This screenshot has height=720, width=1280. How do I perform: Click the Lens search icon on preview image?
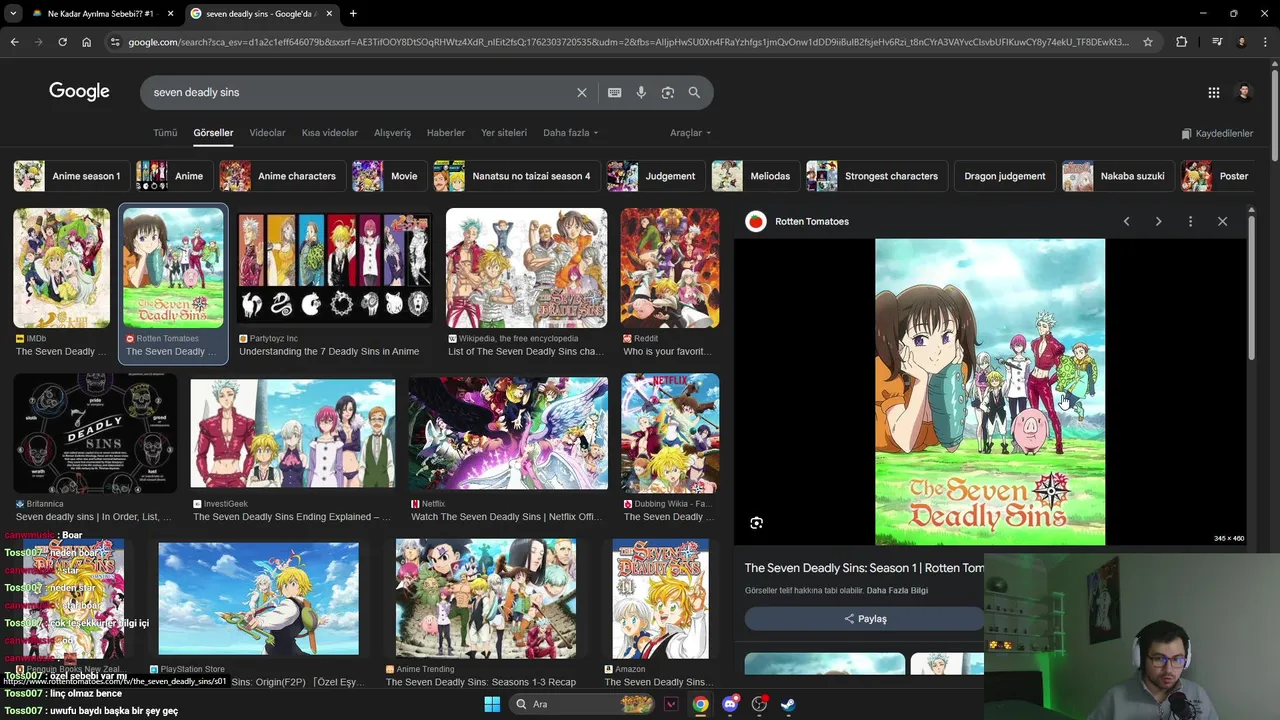[x=757, y=523]
